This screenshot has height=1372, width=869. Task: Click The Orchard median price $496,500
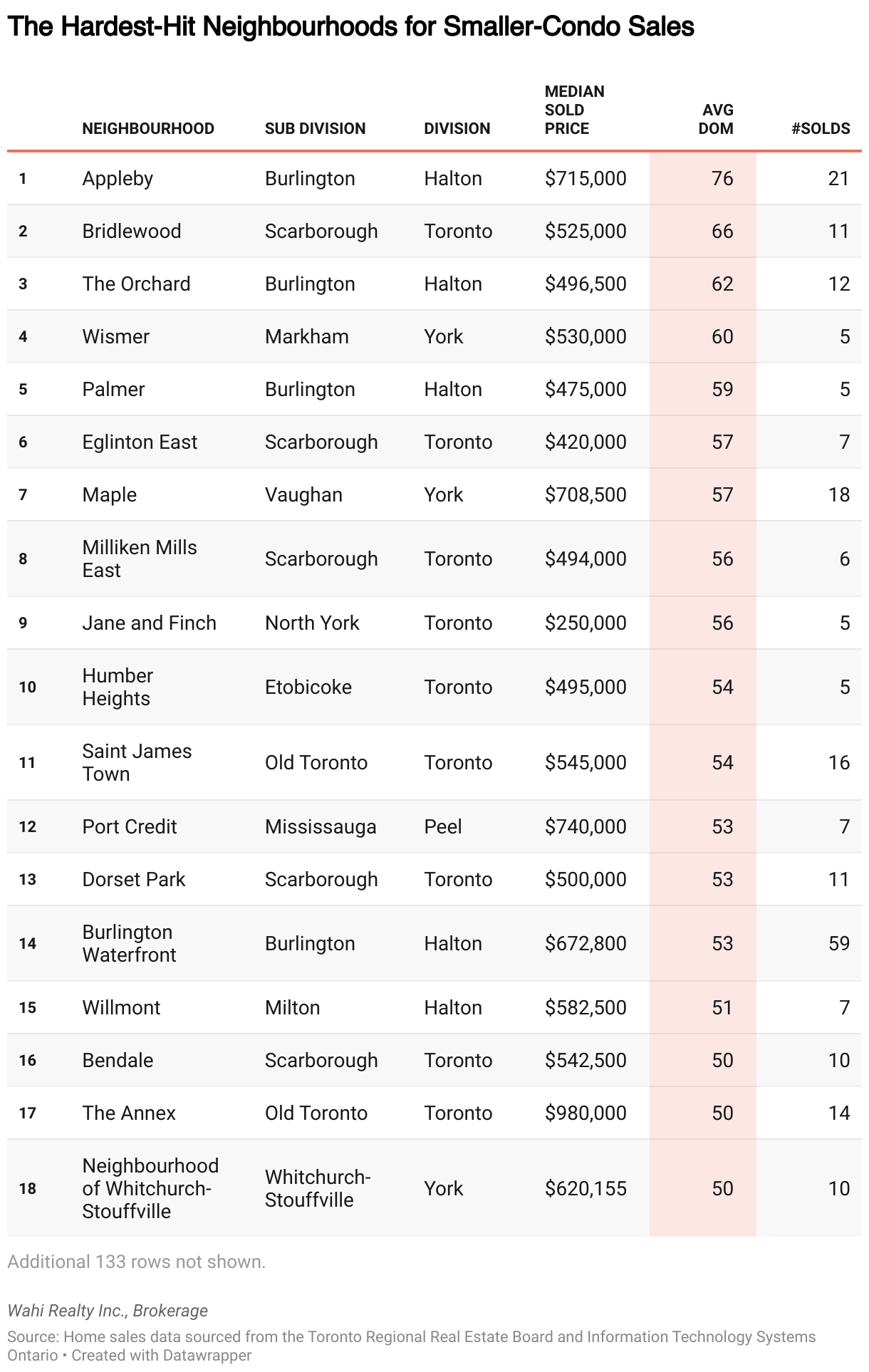pos(586,284)
